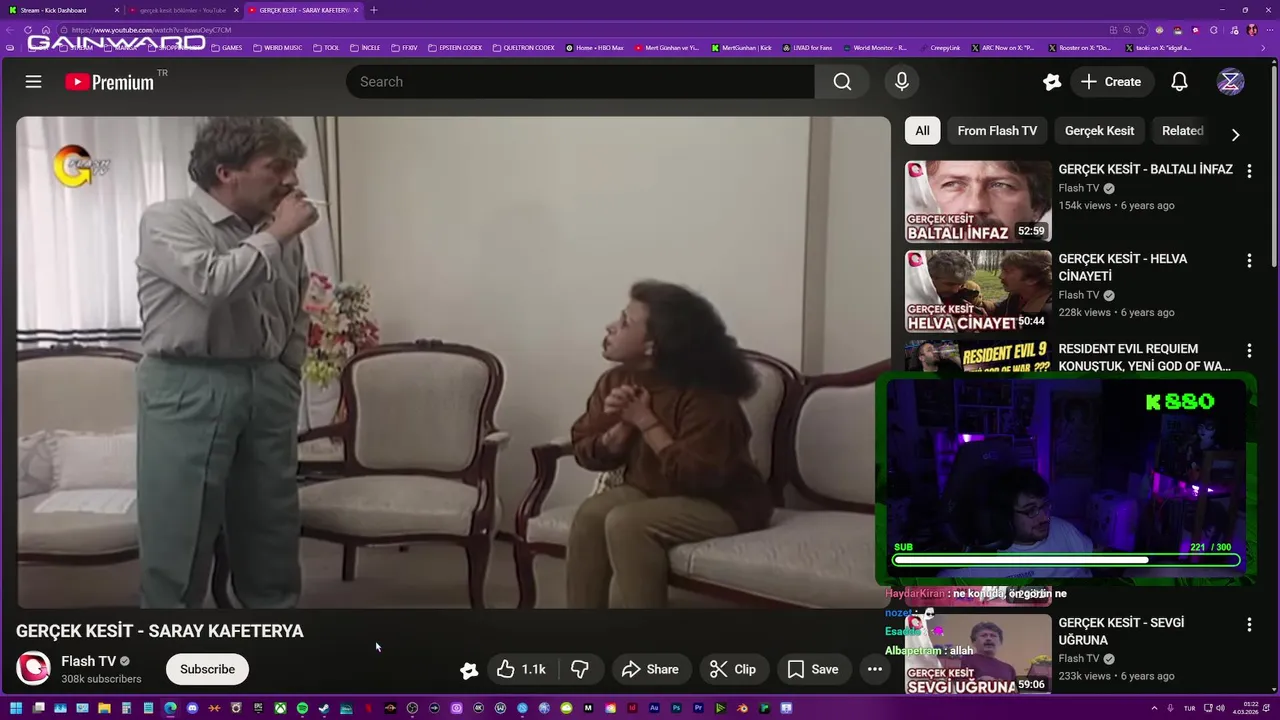Open options menu for Helva Cinayeti video
The height and width of the screenshot is (720, 1280).
tap(1249, 261)
